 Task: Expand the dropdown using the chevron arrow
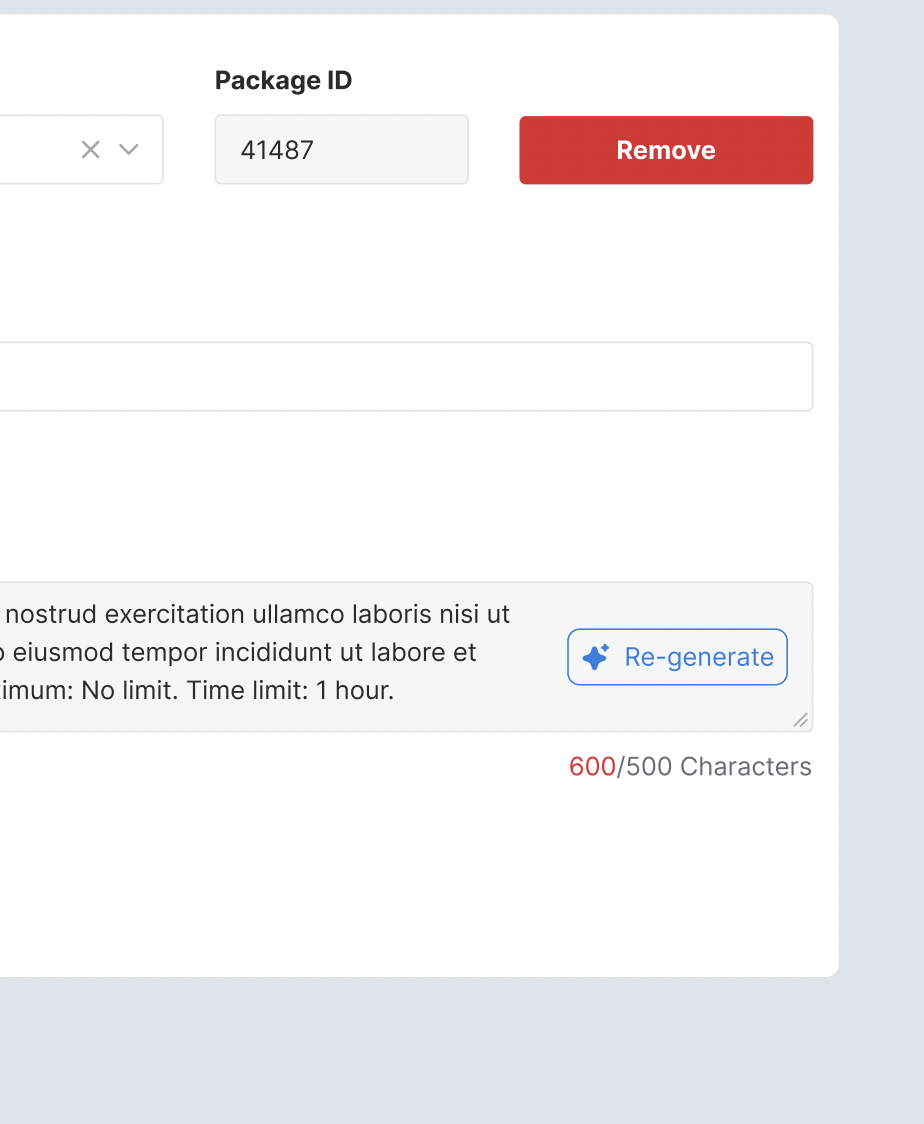129,150
